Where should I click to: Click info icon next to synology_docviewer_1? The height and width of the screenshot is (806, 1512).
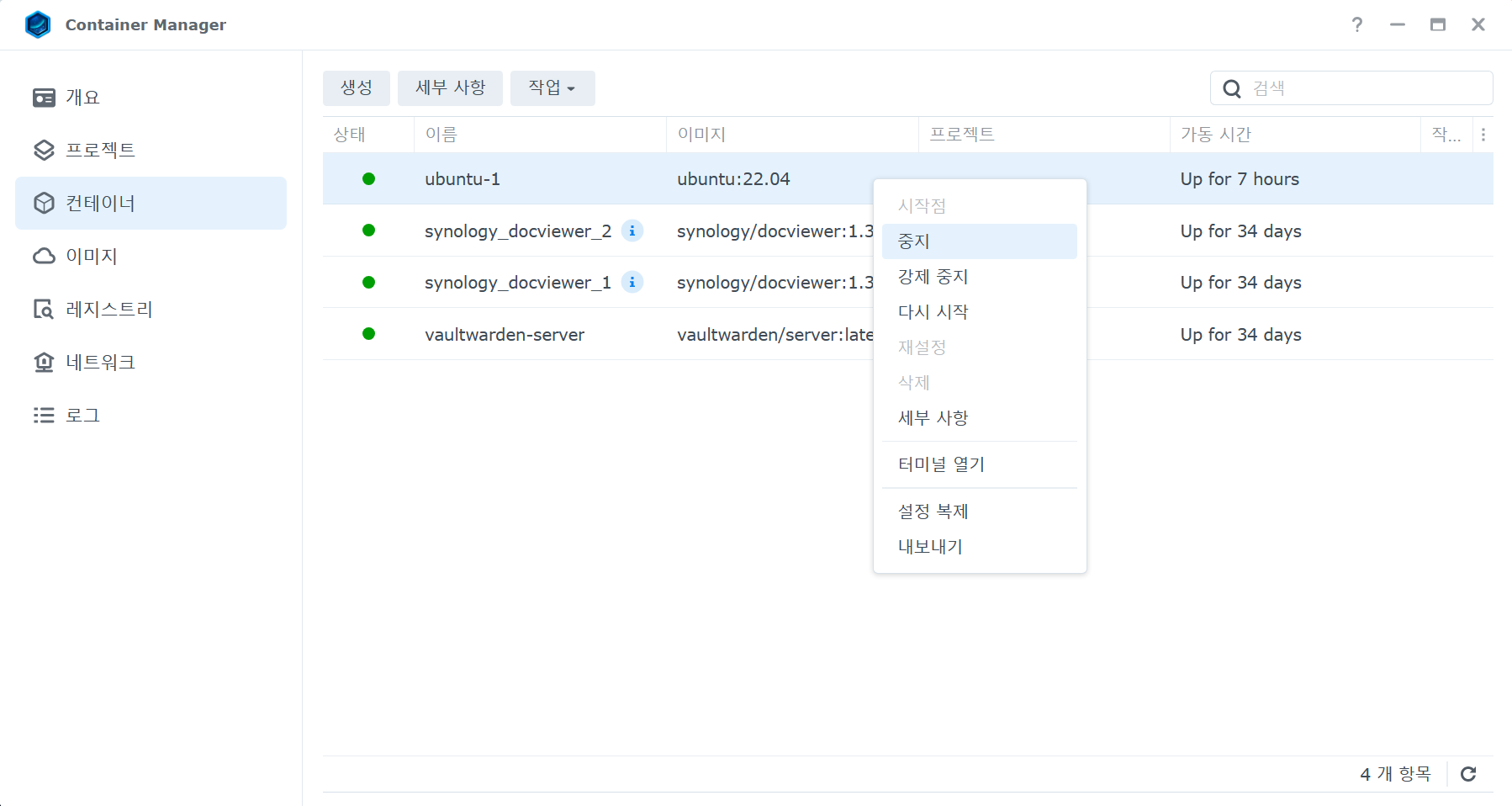point(632,282)
